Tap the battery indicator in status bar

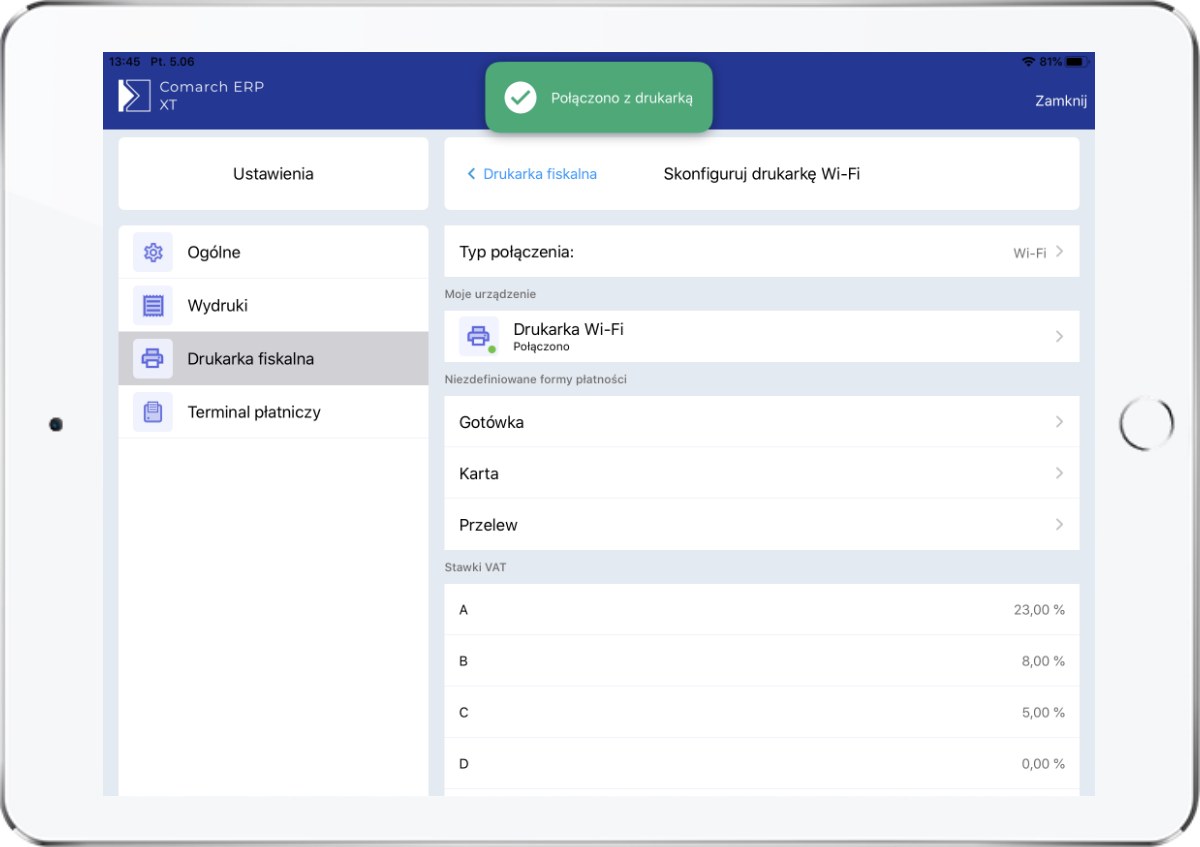(1076, 62)
